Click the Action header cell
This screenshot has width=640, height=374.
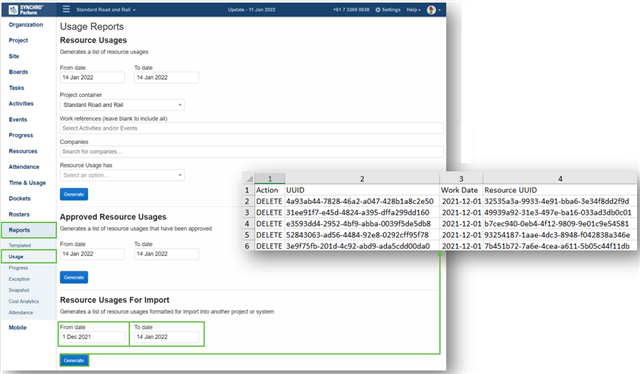(x=269, y=190)
